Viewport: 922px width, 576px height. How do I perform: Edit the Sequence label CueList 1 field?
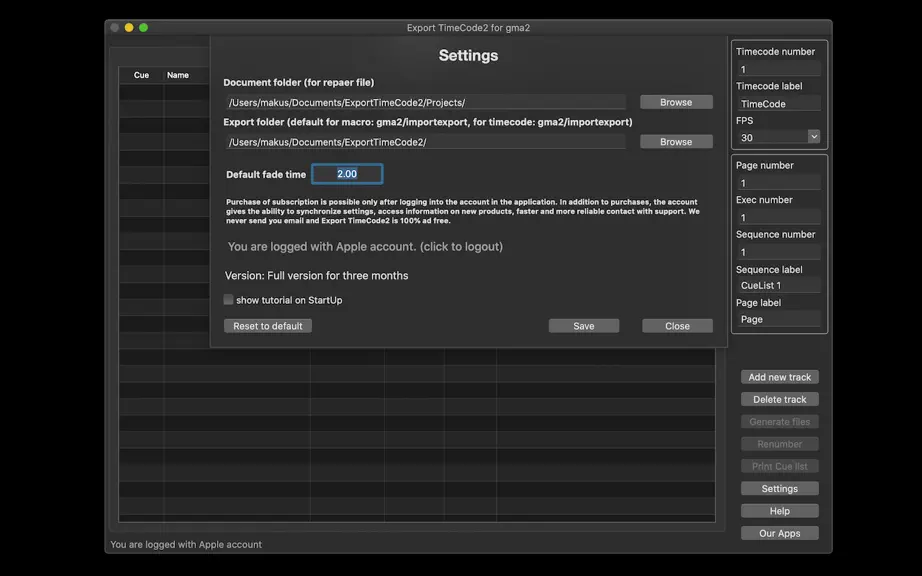[779, 285]
